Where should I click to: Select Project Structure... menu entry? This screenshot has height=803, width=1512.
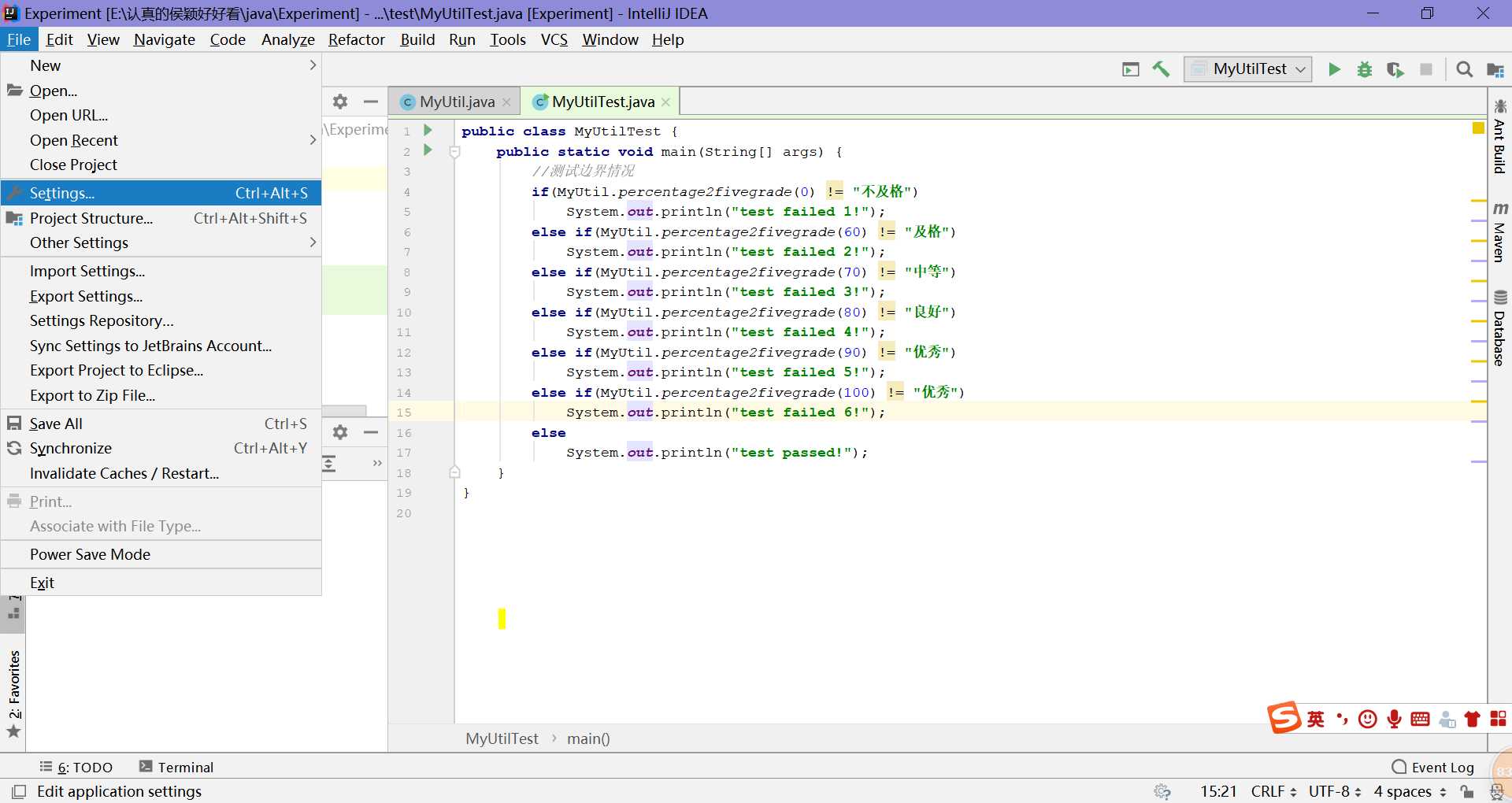(x=161, y=218)
